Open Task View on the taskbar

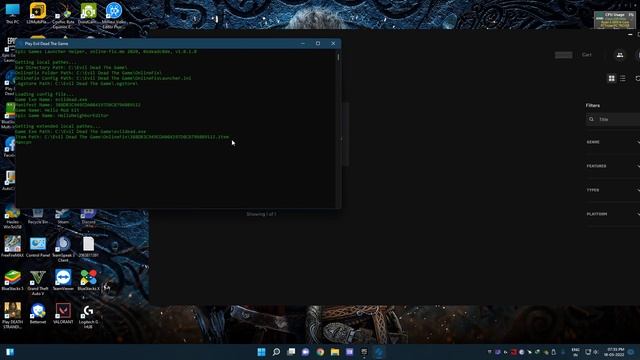[x=291, y=352]
